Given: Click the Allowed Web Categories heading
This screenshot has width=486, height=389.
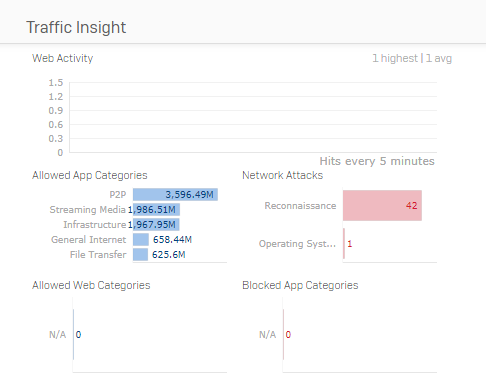Looking at the screenshot, I should pos(91,285).
